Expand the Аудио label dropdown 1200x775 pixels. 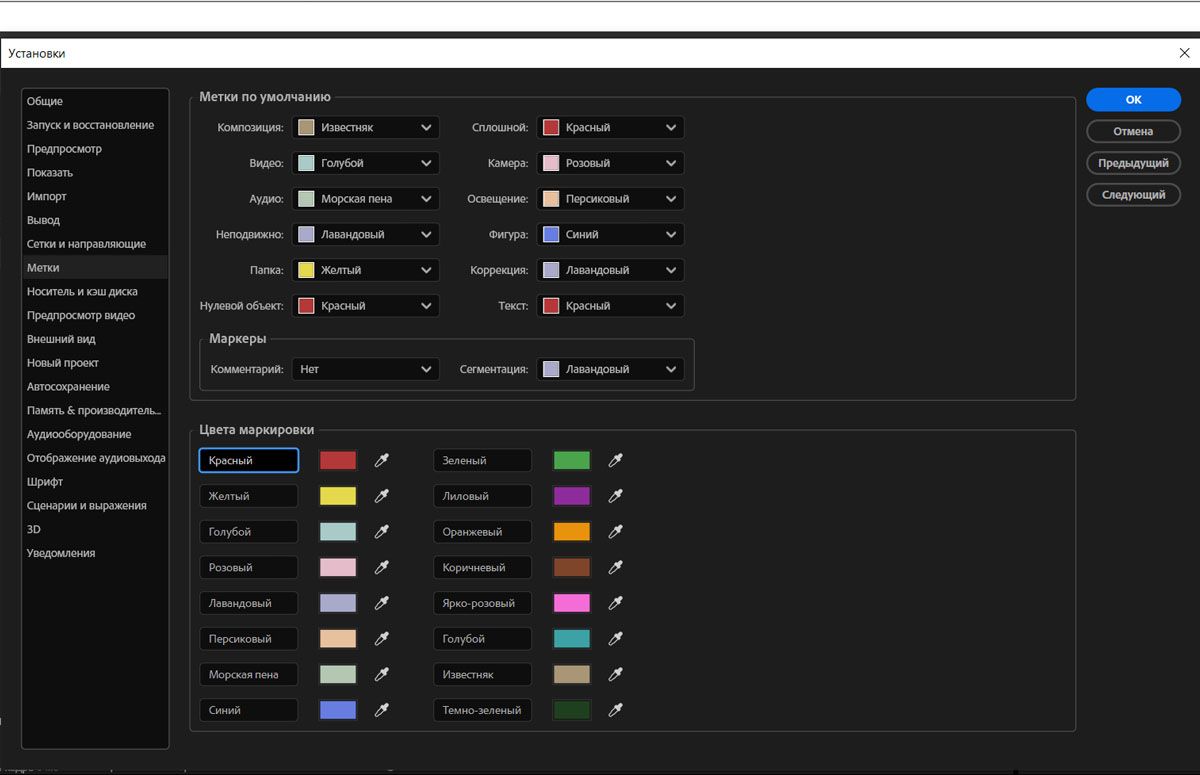[366, 199]
